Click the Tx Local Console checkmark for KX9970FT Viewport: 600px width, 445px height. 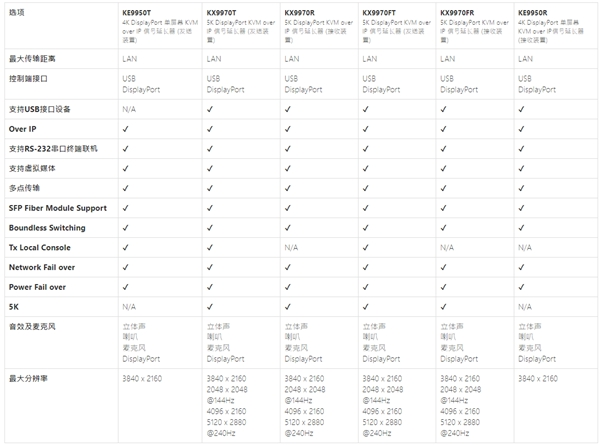(366, 247)
